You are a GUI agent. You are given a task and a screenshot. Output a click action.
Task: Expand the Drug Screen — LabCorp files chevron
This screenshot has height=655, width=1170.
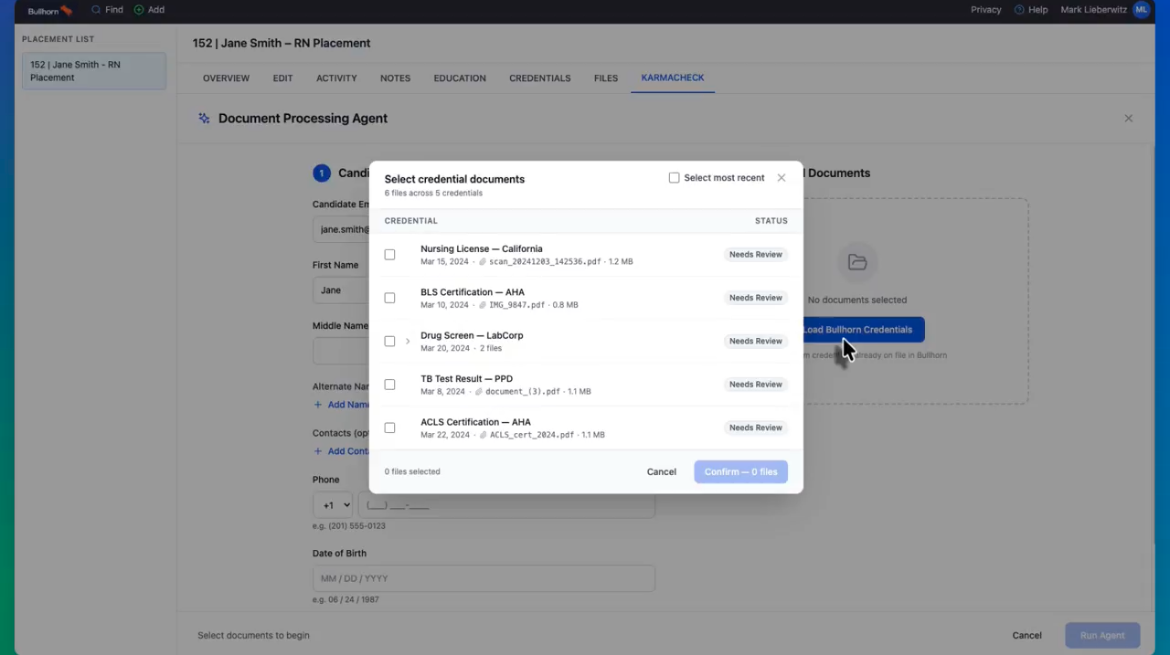[407, 341]
